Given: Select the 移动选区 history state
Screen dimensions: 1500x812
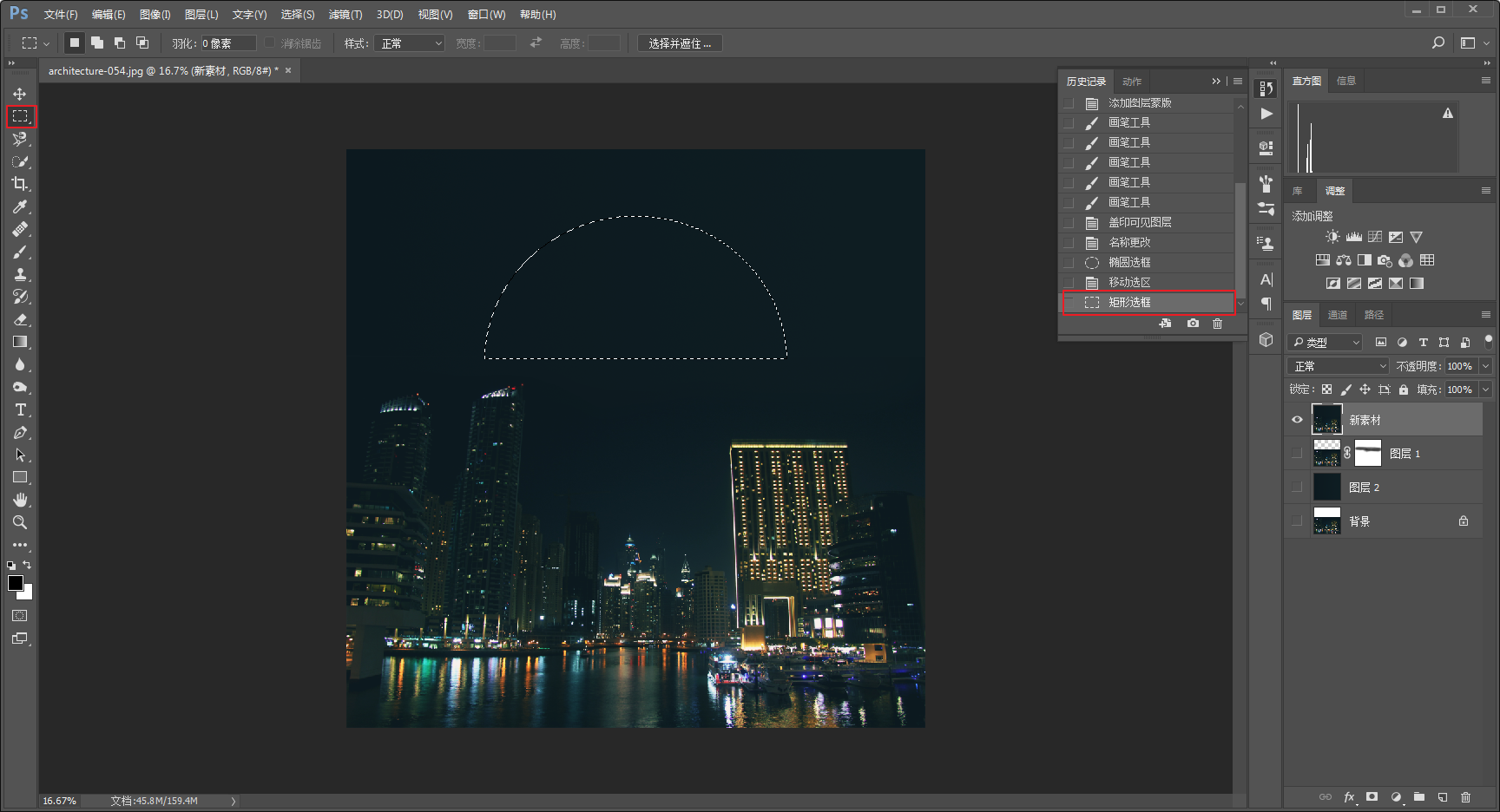Looking at the screenshot, I should [1148, 282].
